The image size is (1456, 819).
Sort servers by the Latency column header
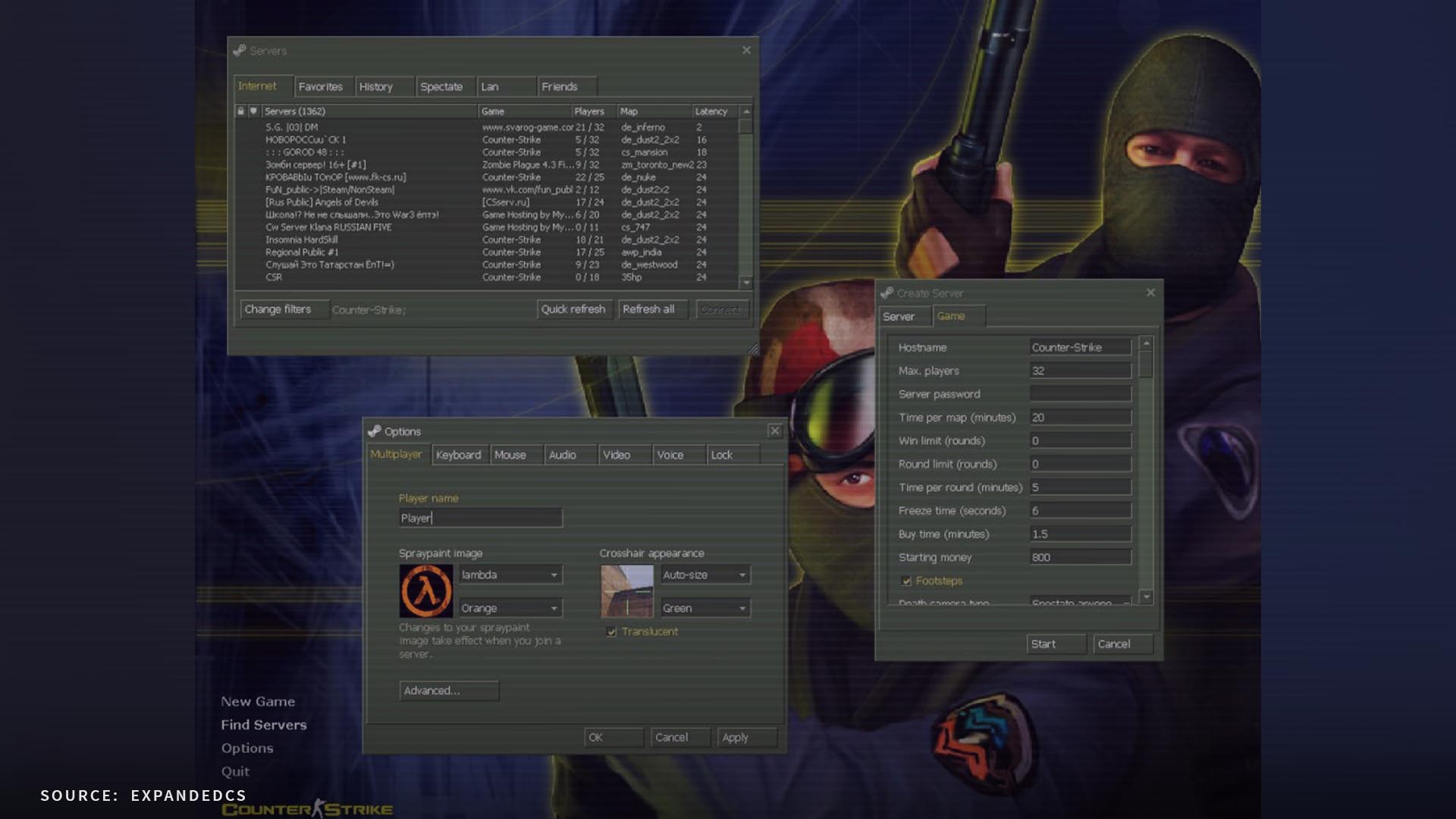(714, 111)
